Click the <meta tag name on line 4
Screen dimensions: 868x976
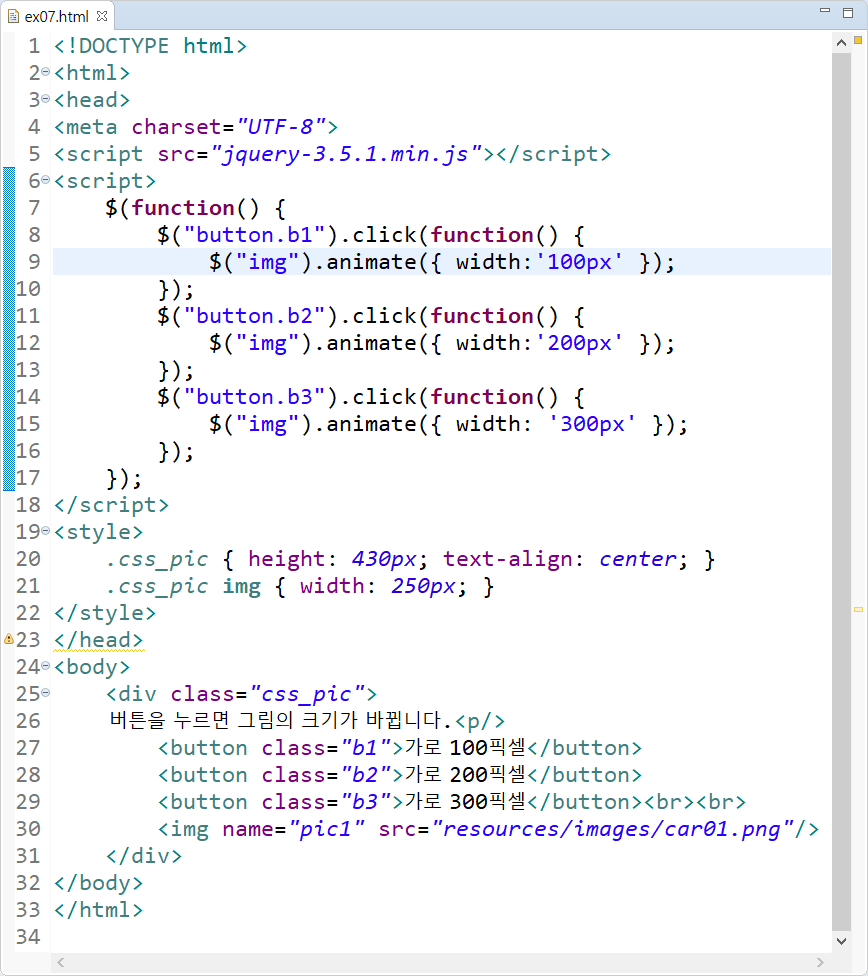85,127
